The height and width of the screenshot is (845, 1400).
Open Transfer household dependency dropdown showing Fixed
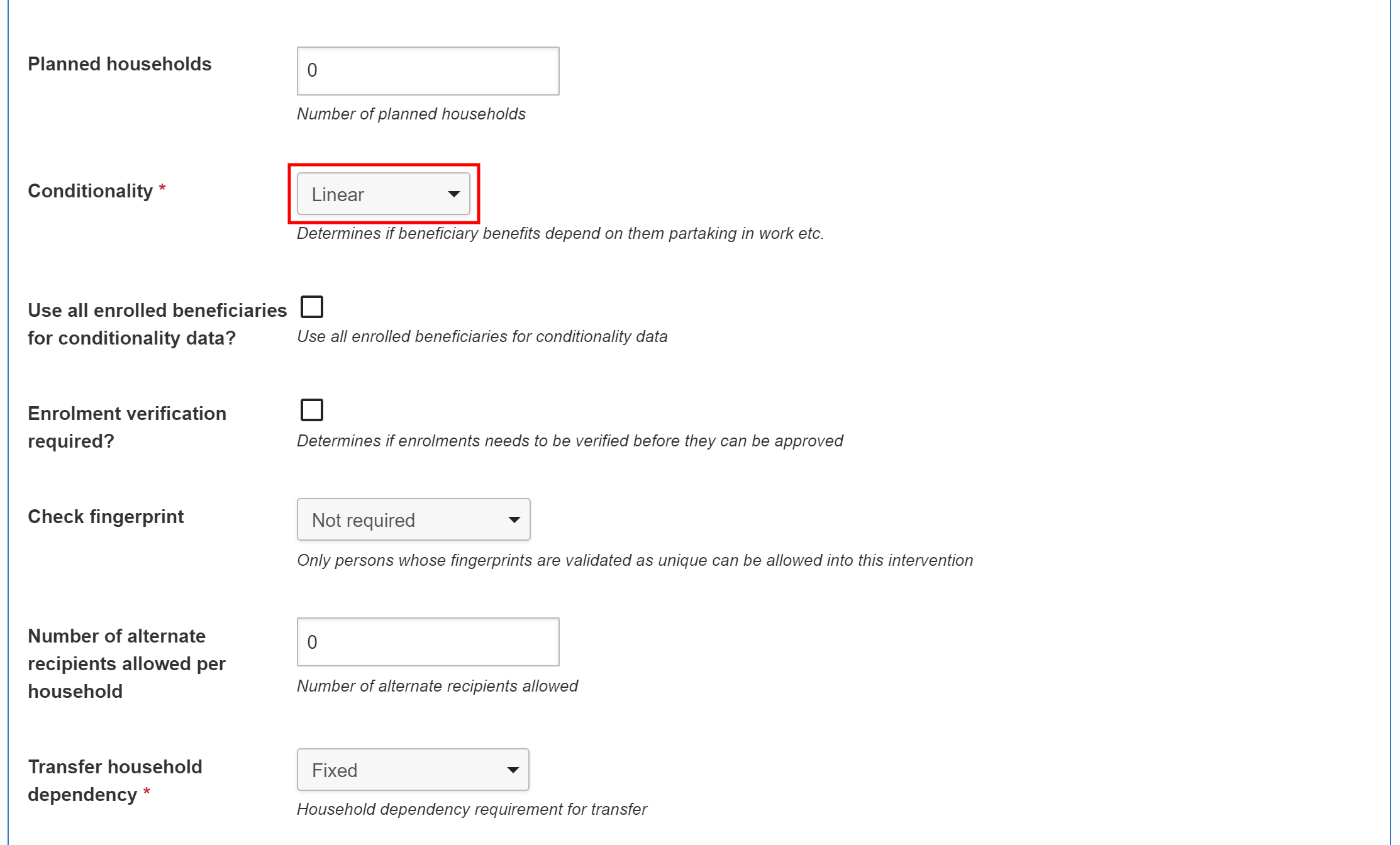click(413, 770)
